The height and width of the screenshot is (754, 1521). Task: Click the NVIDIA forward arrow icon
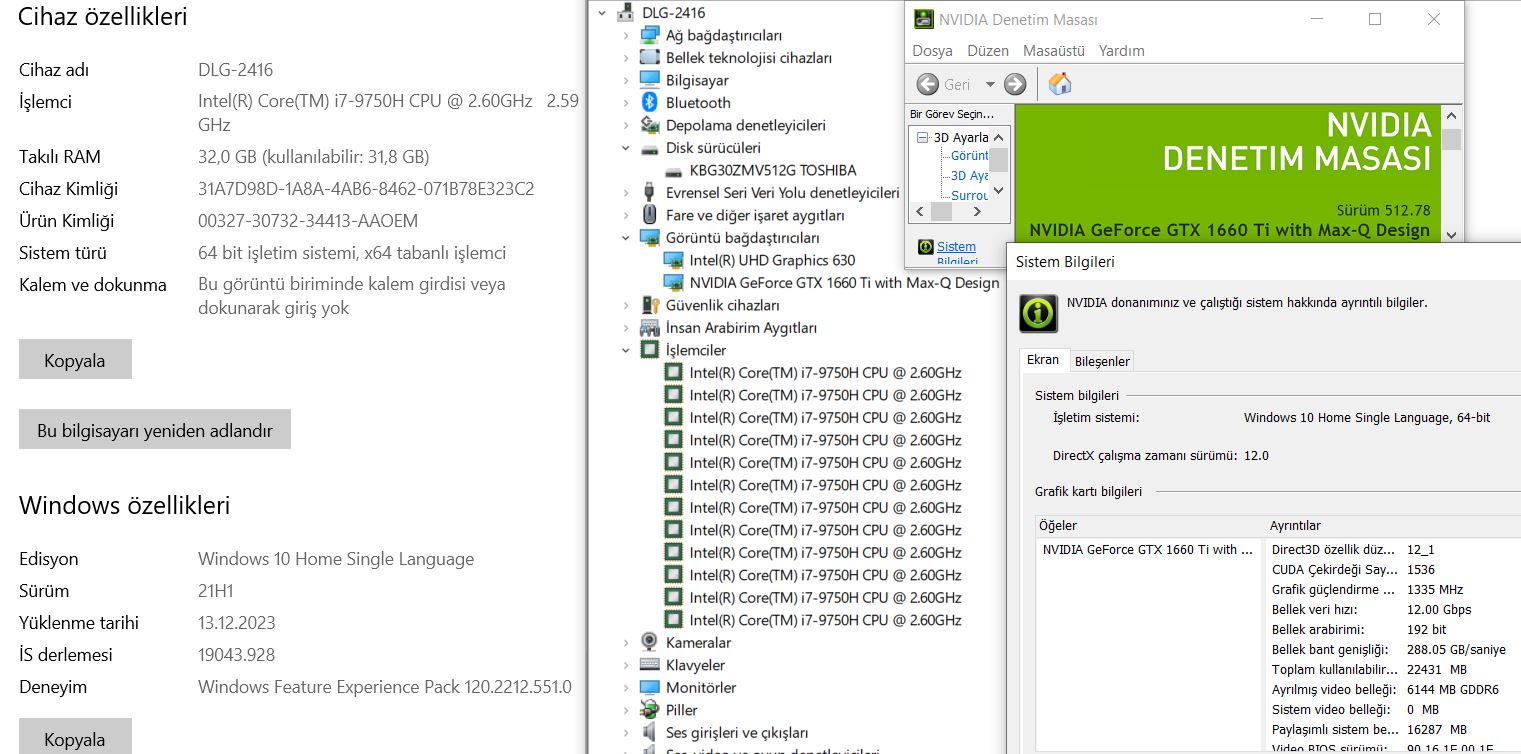[1015, 84]
